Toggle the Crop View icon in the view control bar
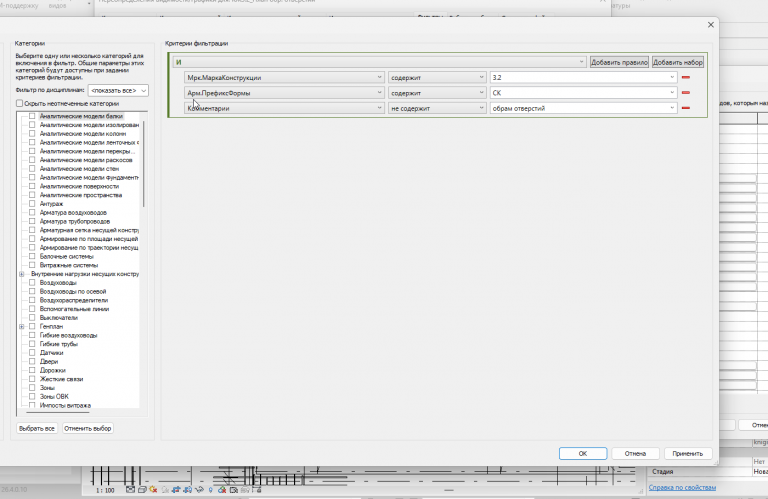The height and width of the screenshot is (499, 768). click(x=176, y=490)
